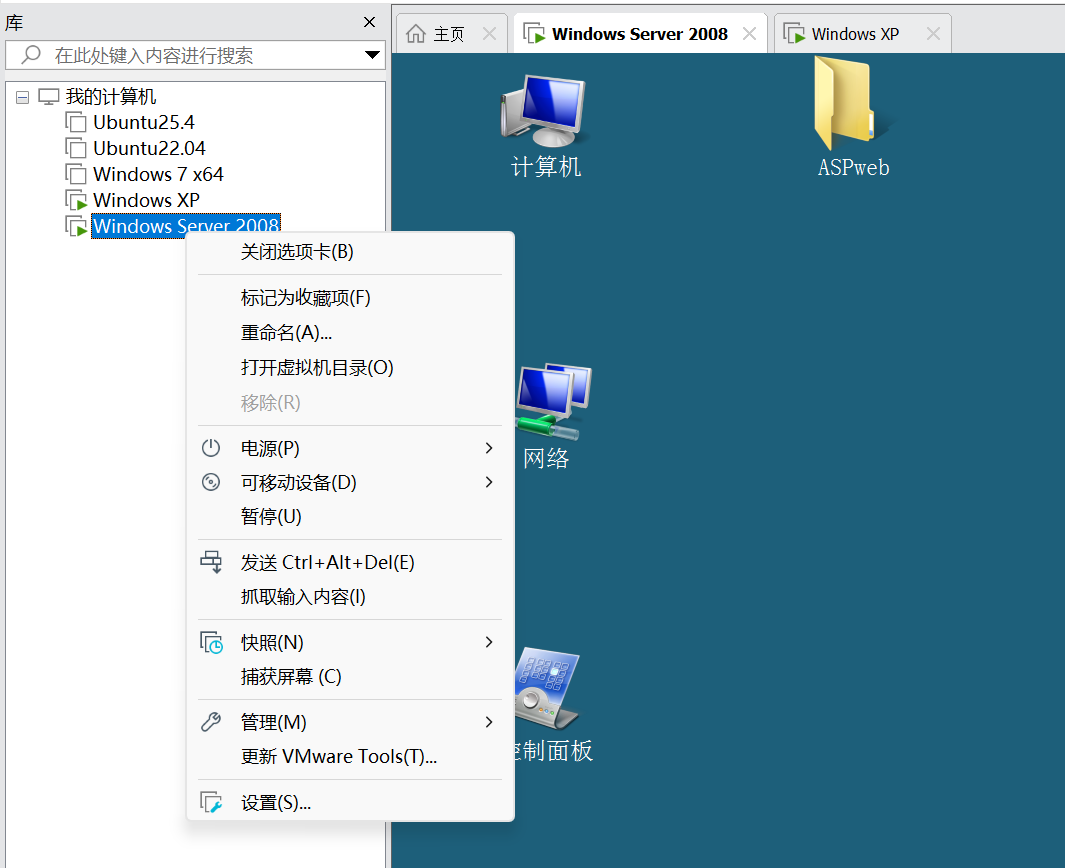Expand the 快照(N) submenu arrow
The width and height of the screenshot is (1065, 868).
tap(488, 643)
